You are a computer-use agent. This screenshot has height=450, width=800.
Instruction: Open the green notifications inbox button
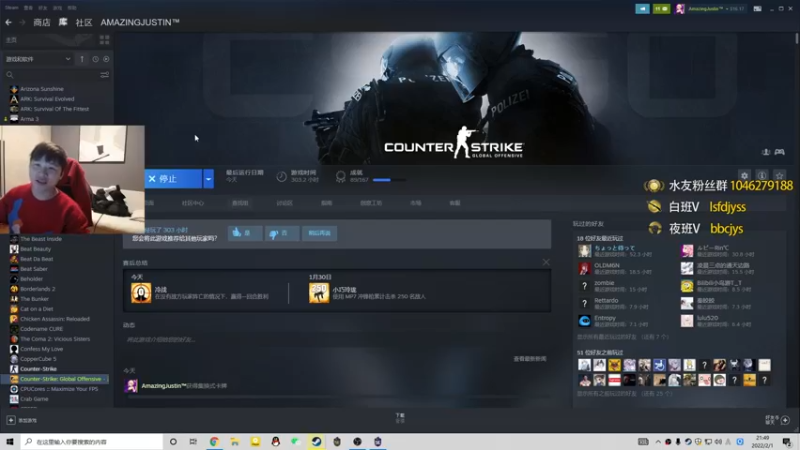661,9
